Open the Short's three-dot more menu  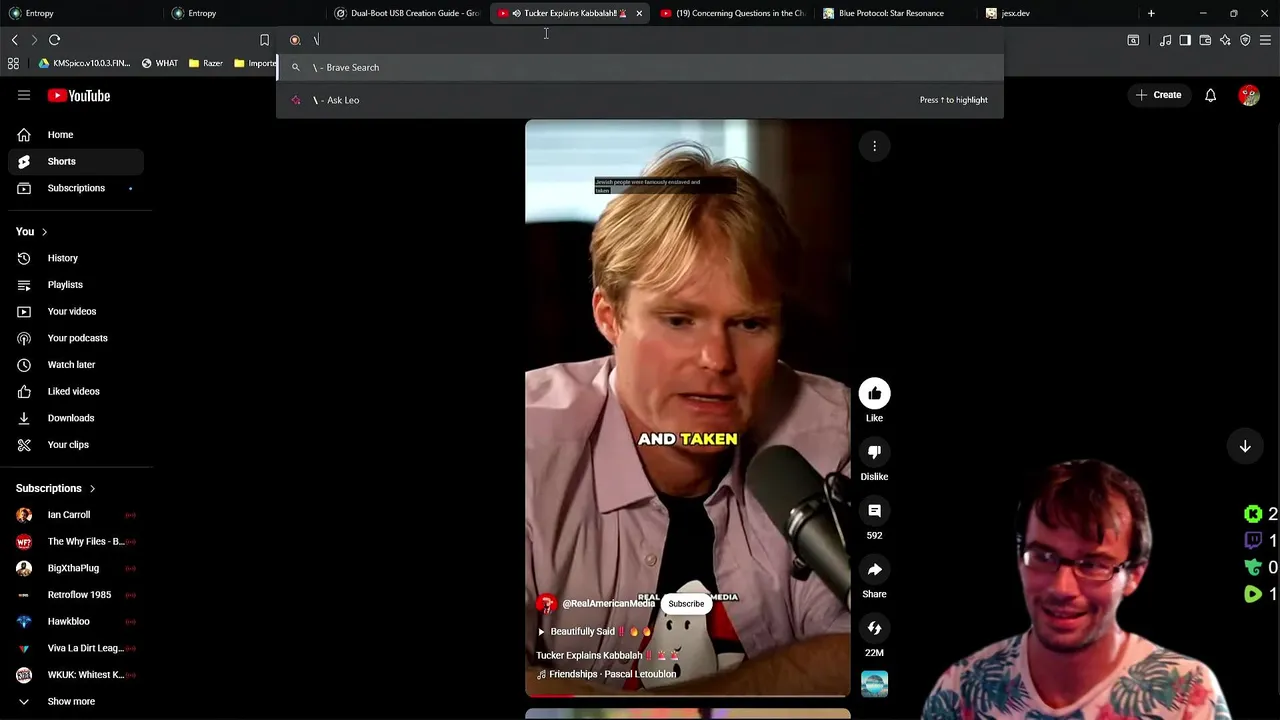874,146
